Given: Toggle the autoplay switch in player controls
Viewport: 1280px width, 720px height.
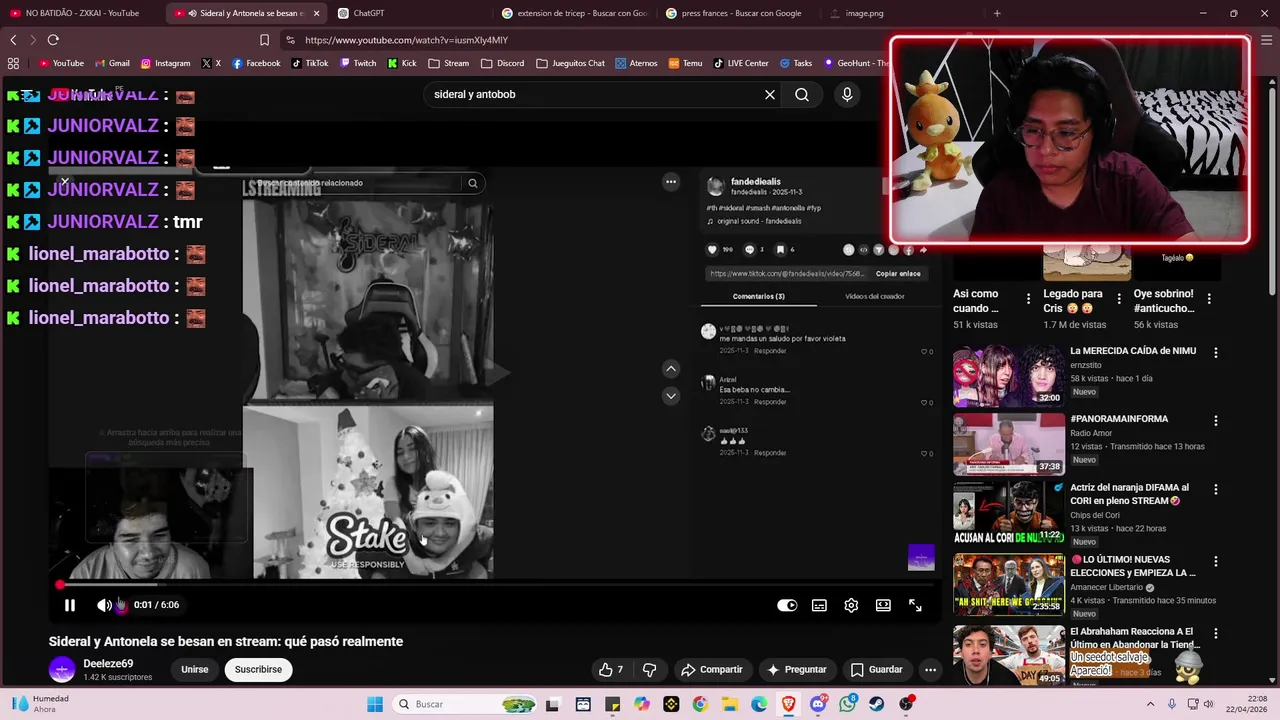Looking at the screenshot, I should [787, 605].
